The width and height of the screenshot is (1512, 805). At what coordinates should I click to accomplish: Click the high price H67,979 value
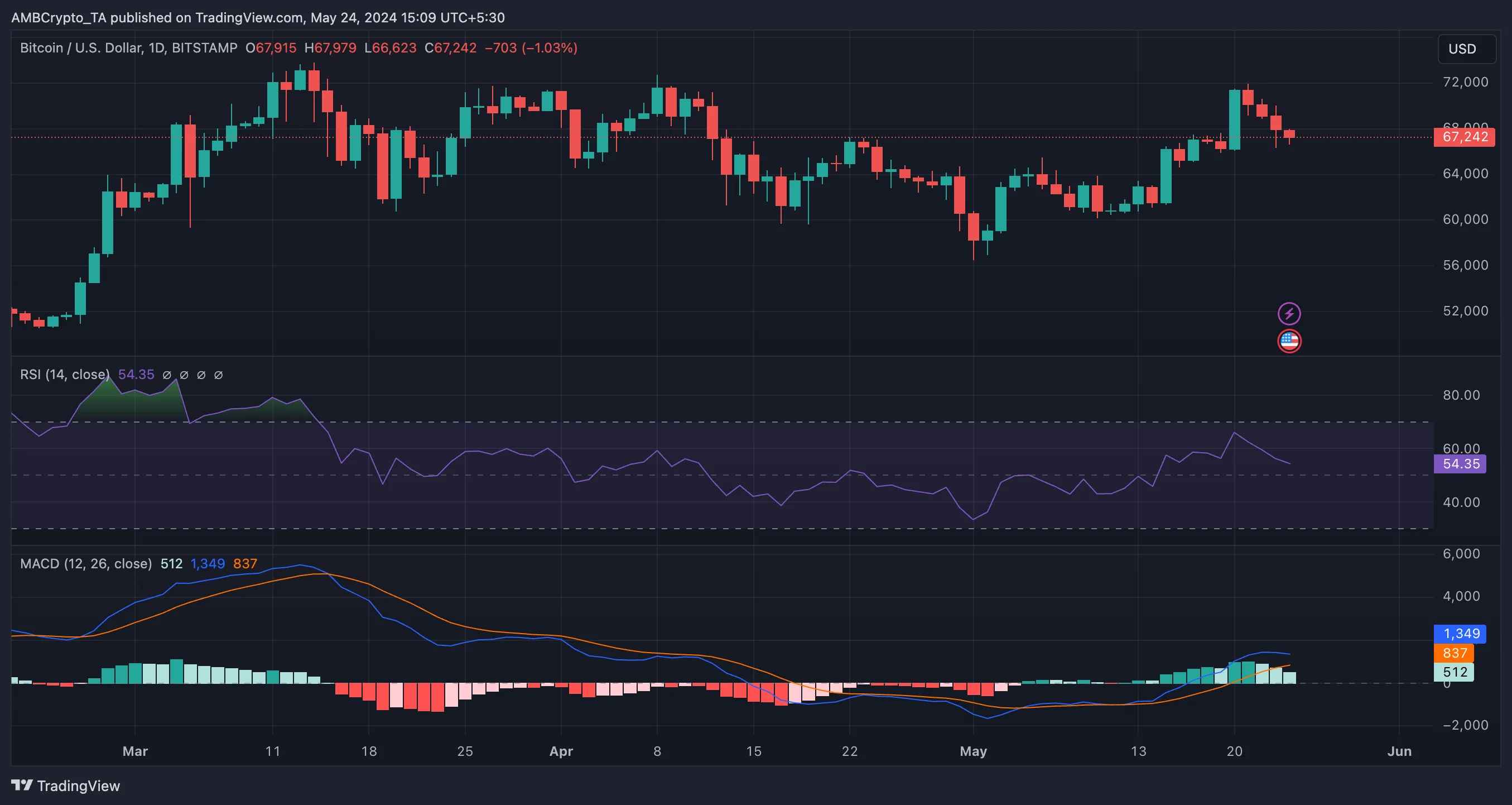(330, 48)
